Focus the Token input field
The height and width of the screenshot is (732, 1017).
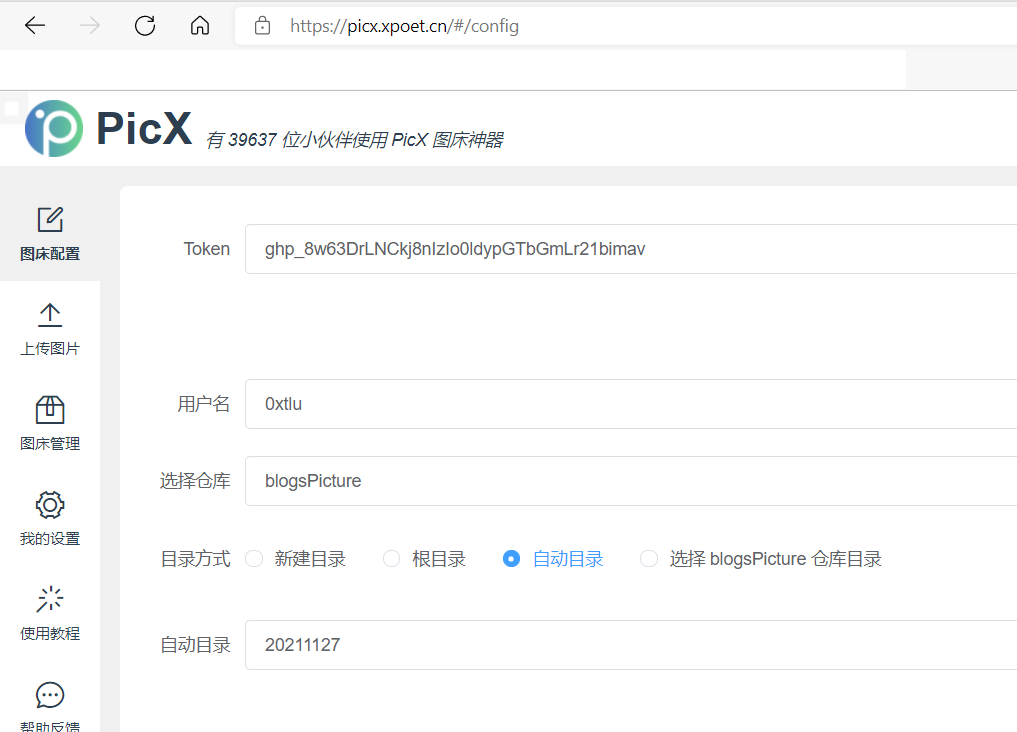630,249
